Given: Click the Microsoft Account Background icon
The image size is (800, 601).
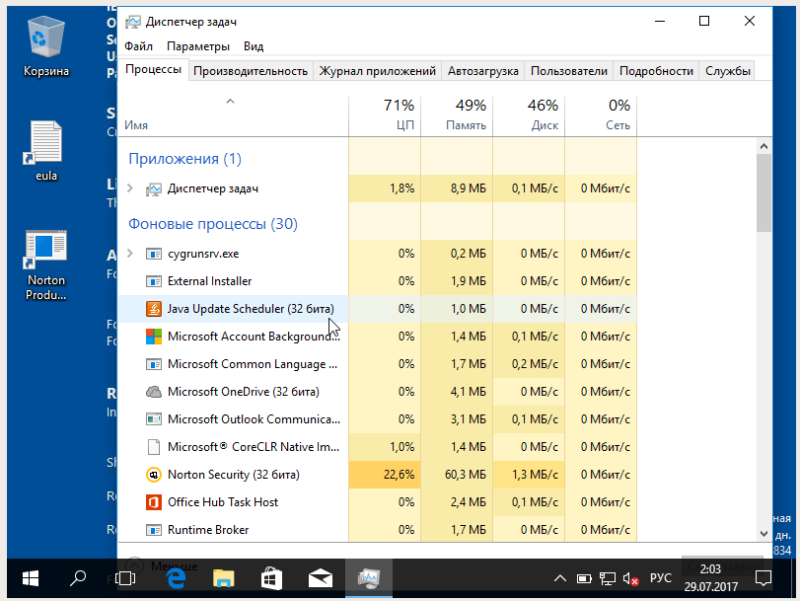Looking at the screenshot, I should pos(154,336).
